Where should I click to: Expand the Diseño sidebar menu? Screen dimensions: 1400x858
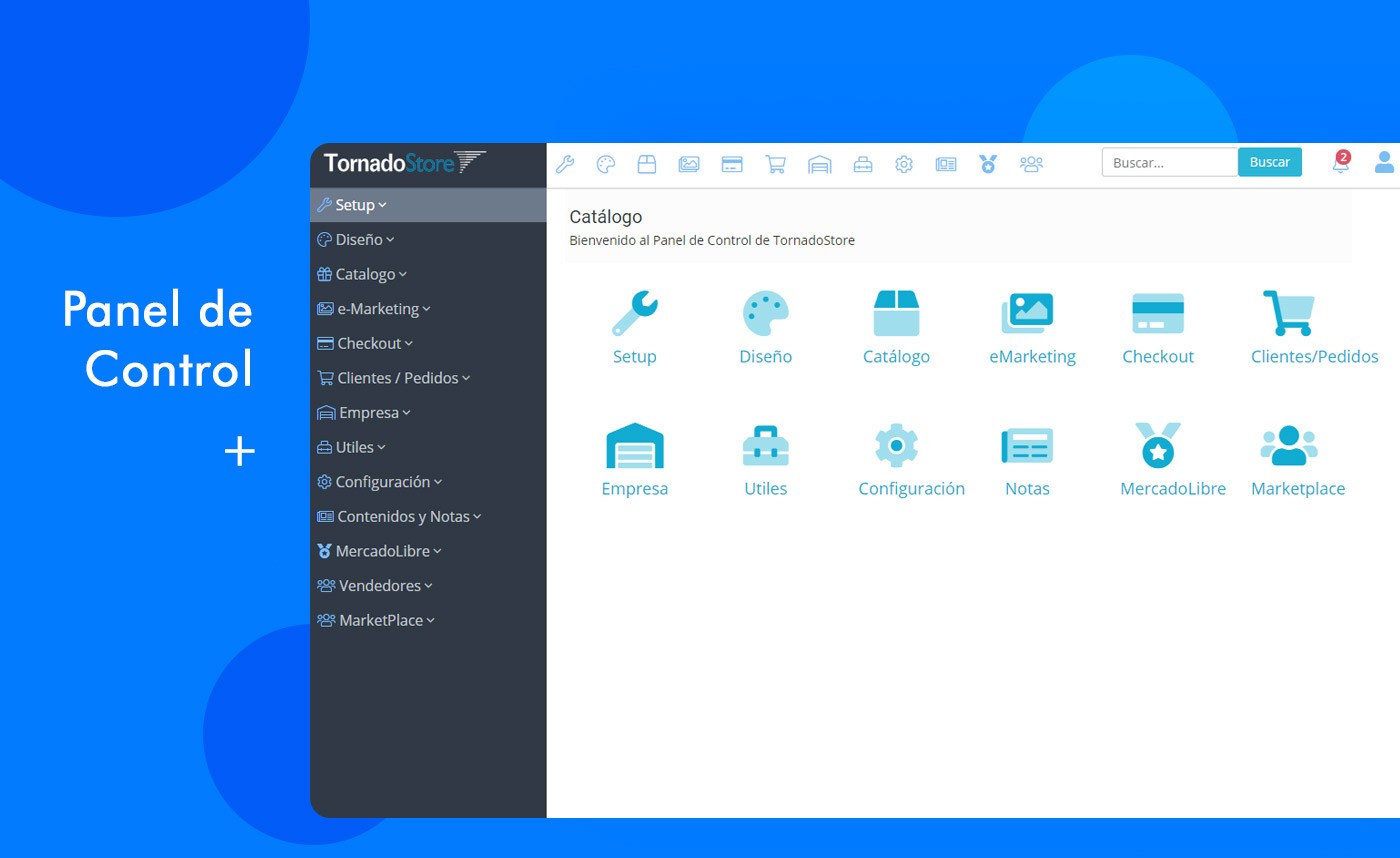(x=428, y=240)
